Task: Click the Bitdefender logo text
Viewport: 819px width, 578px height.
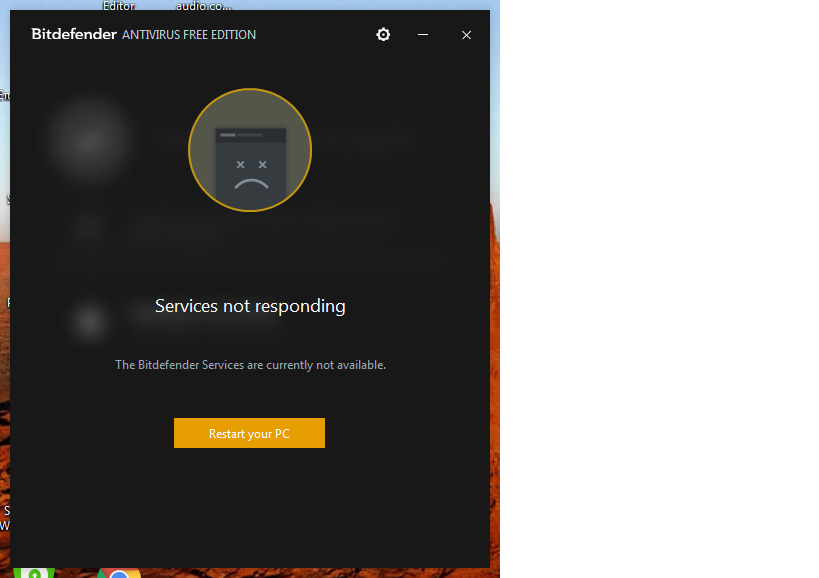Action: click(74, 34)
